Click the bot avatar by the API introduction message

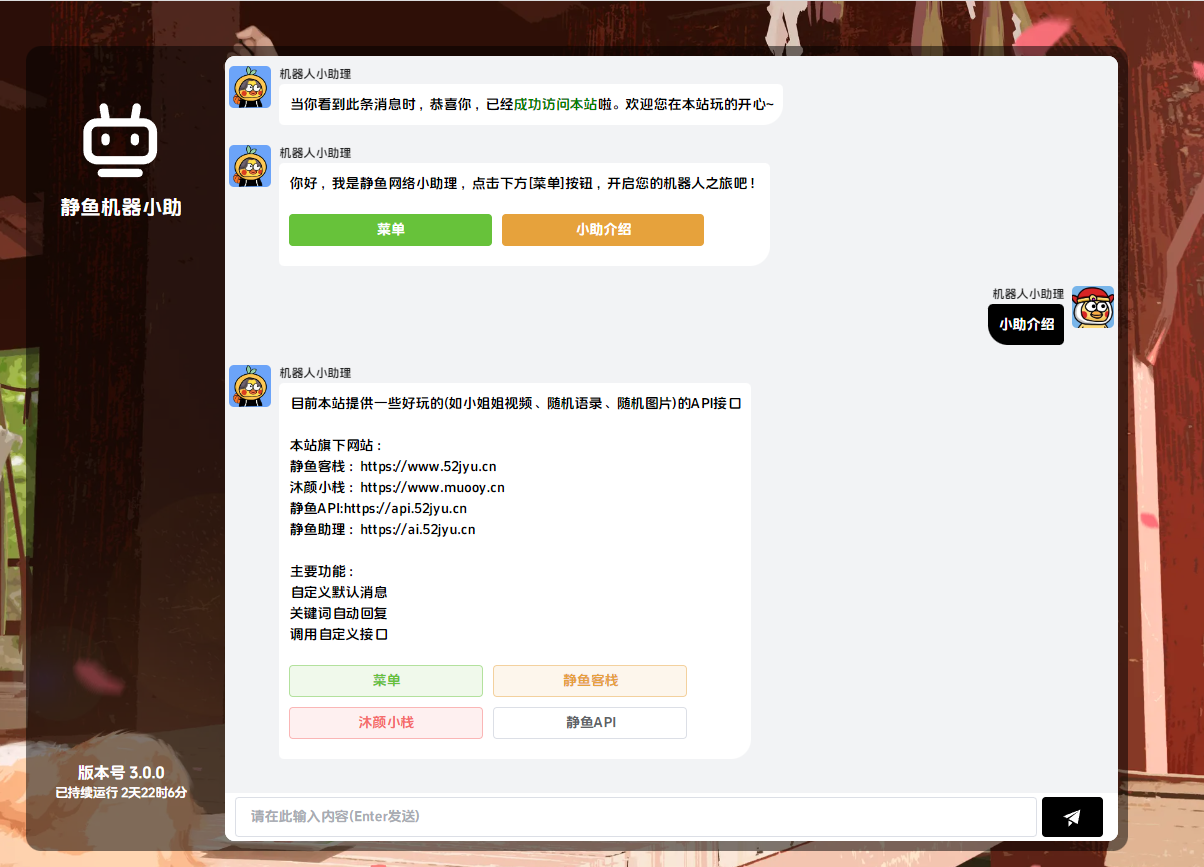click(250, 386)
